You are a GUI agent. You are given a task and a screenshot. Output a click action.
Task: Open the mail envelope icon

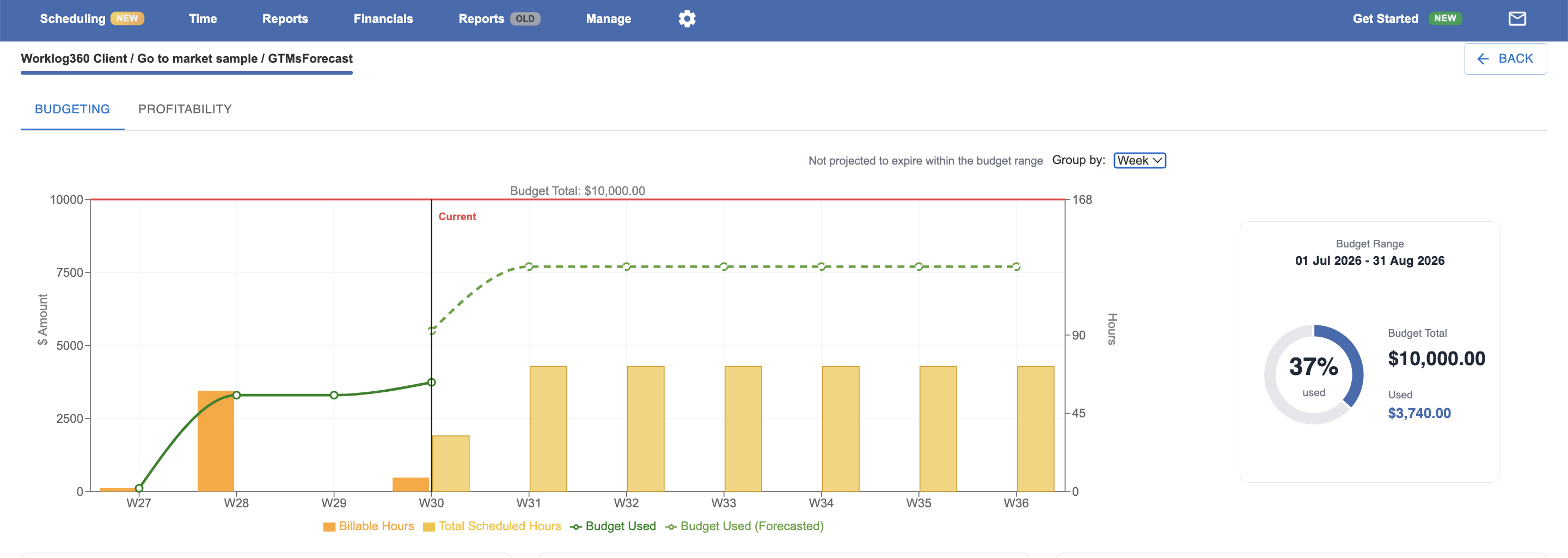coord(1517,19)
